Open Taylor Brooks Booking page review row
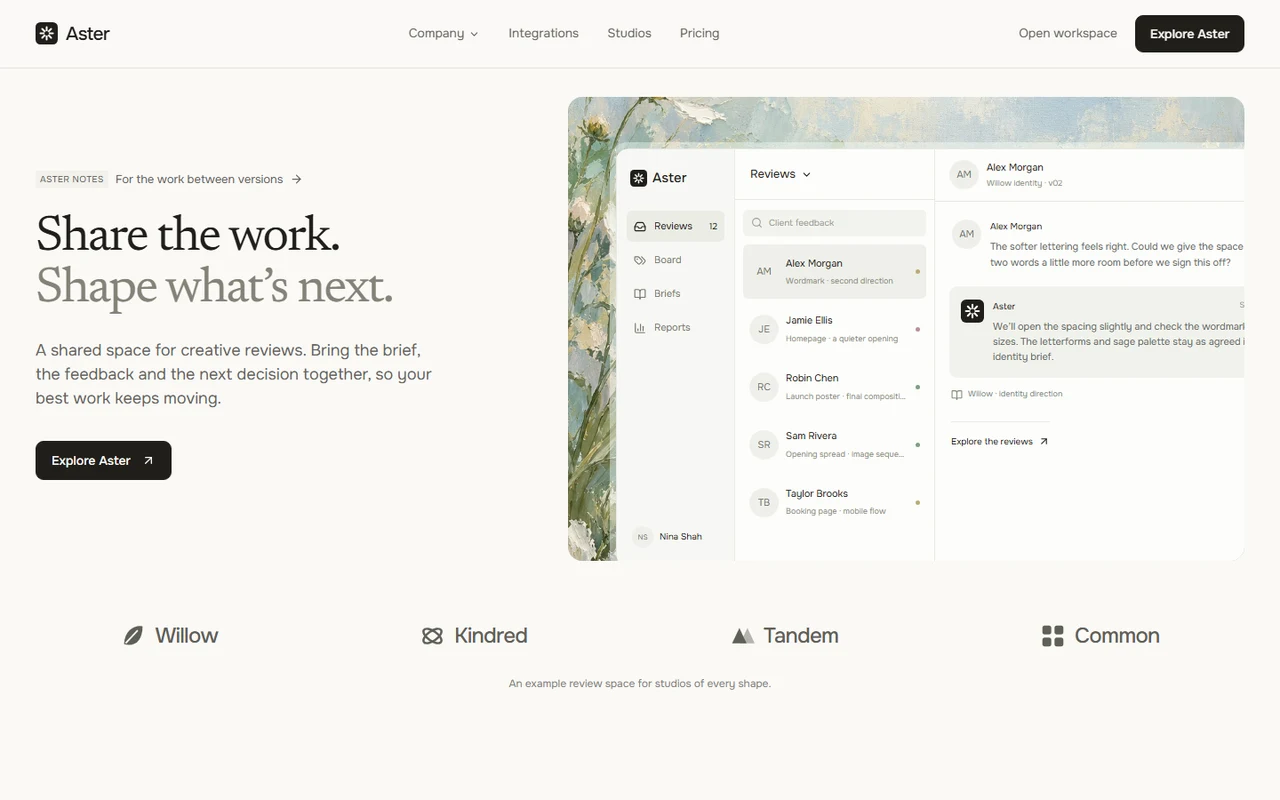Viewport: 1280px width, 800px height. [834, 502]
